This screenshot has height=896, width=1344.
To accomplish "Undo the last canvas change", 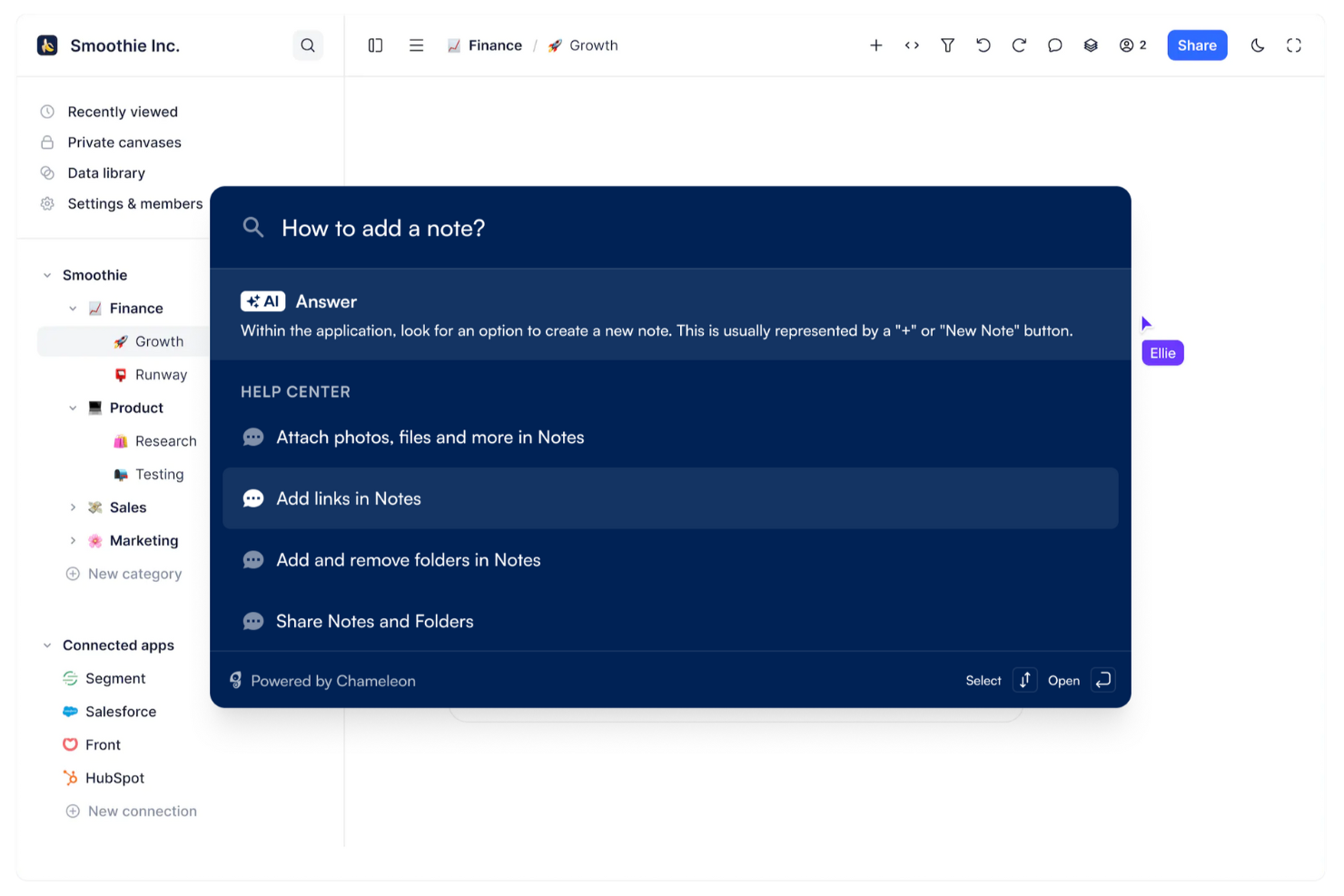I will coord(983,44).
